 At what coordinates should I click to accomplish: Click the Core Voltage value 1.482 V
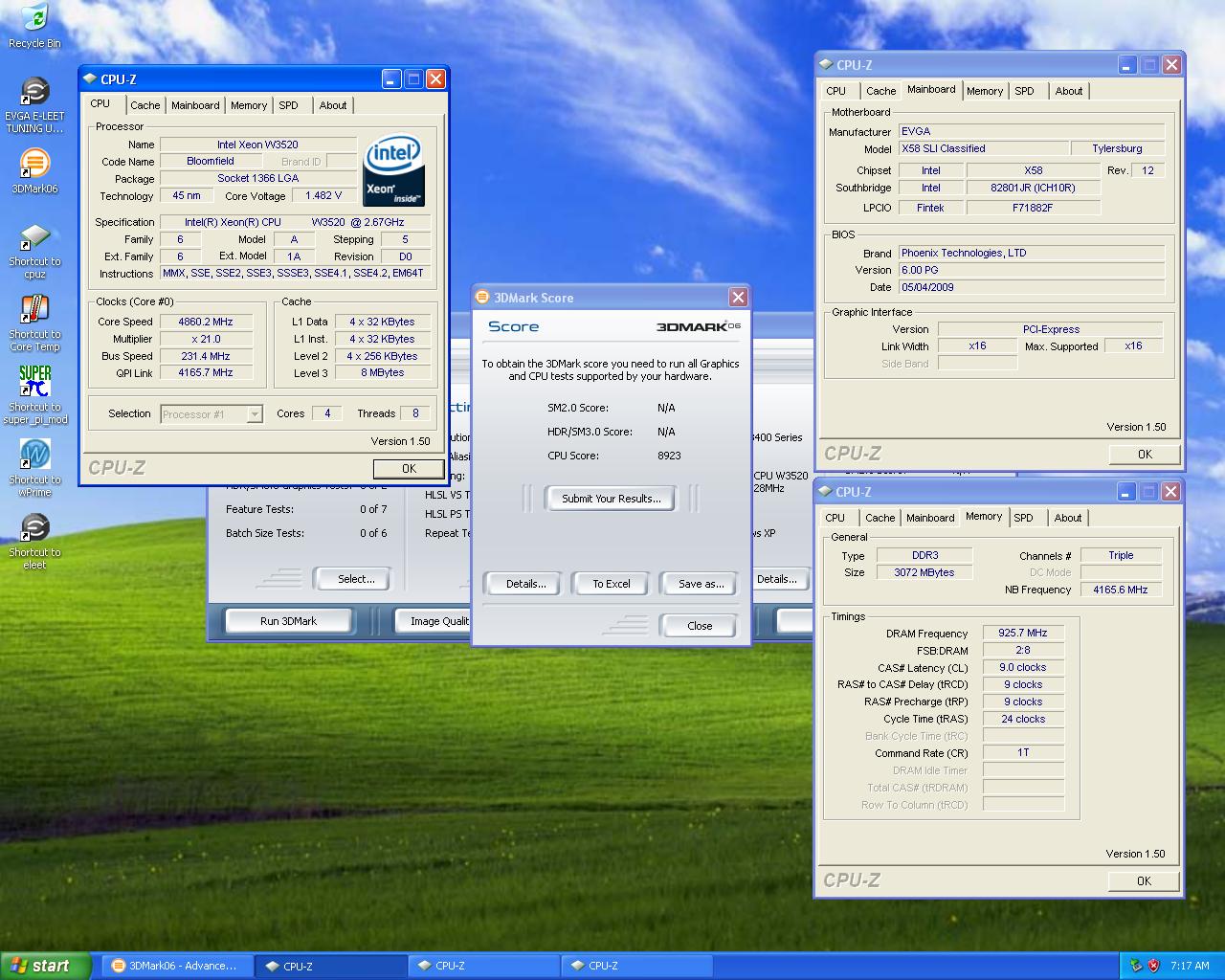point(323,195)
